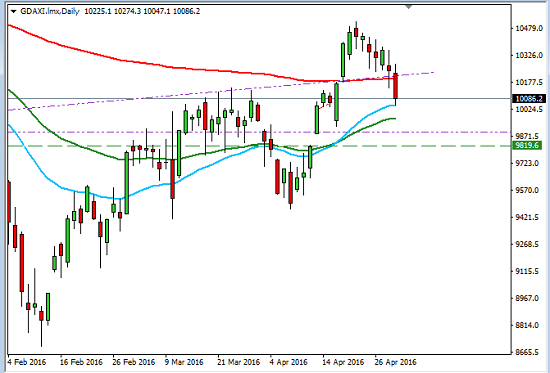Viewport: 550px width, 373px height.
Task: Click the 8967.0 price axis label
Action: (x=528, y=298)
